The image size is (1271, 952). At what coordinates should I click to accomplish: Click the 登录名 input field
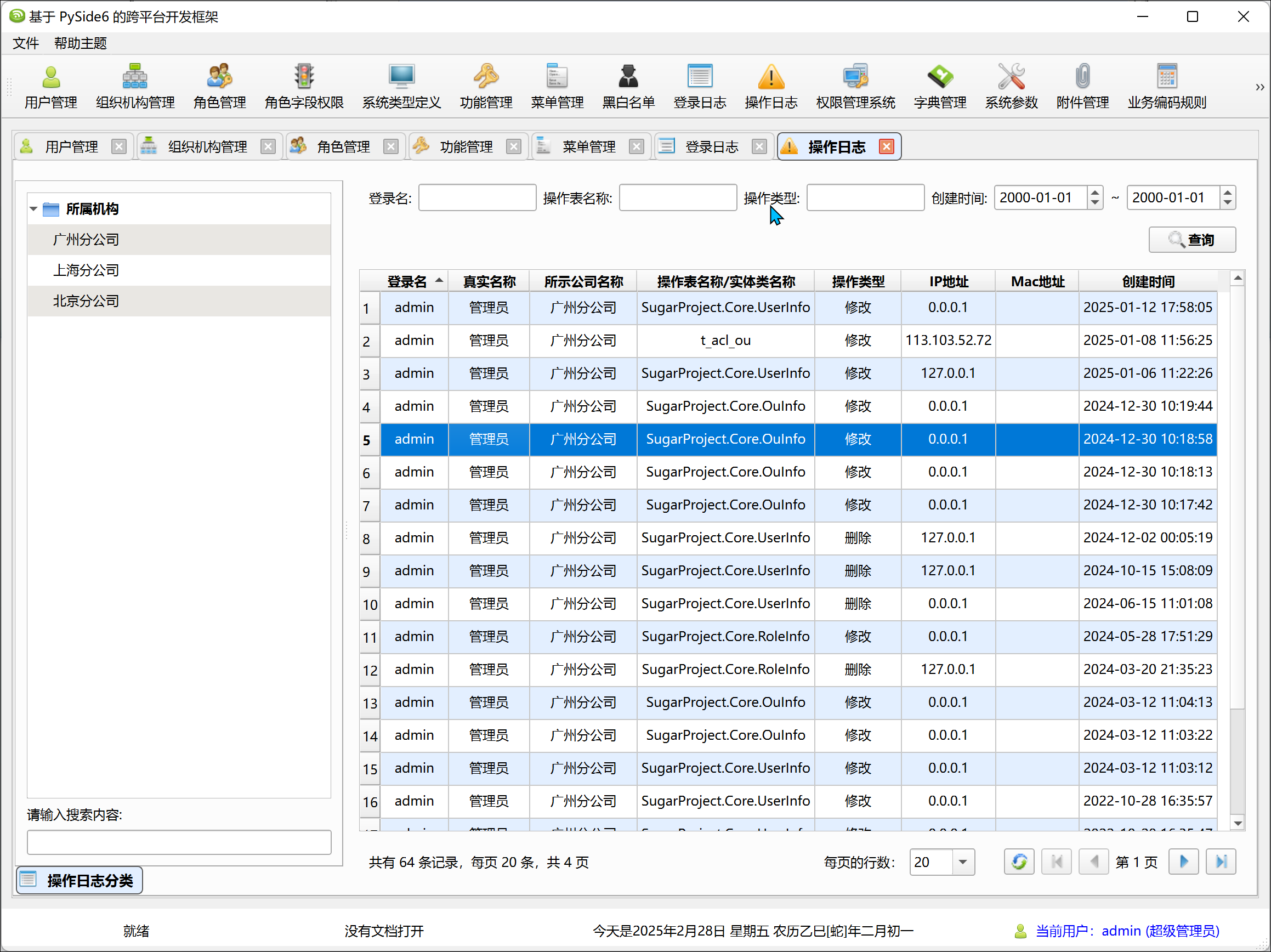pos(478,197)
